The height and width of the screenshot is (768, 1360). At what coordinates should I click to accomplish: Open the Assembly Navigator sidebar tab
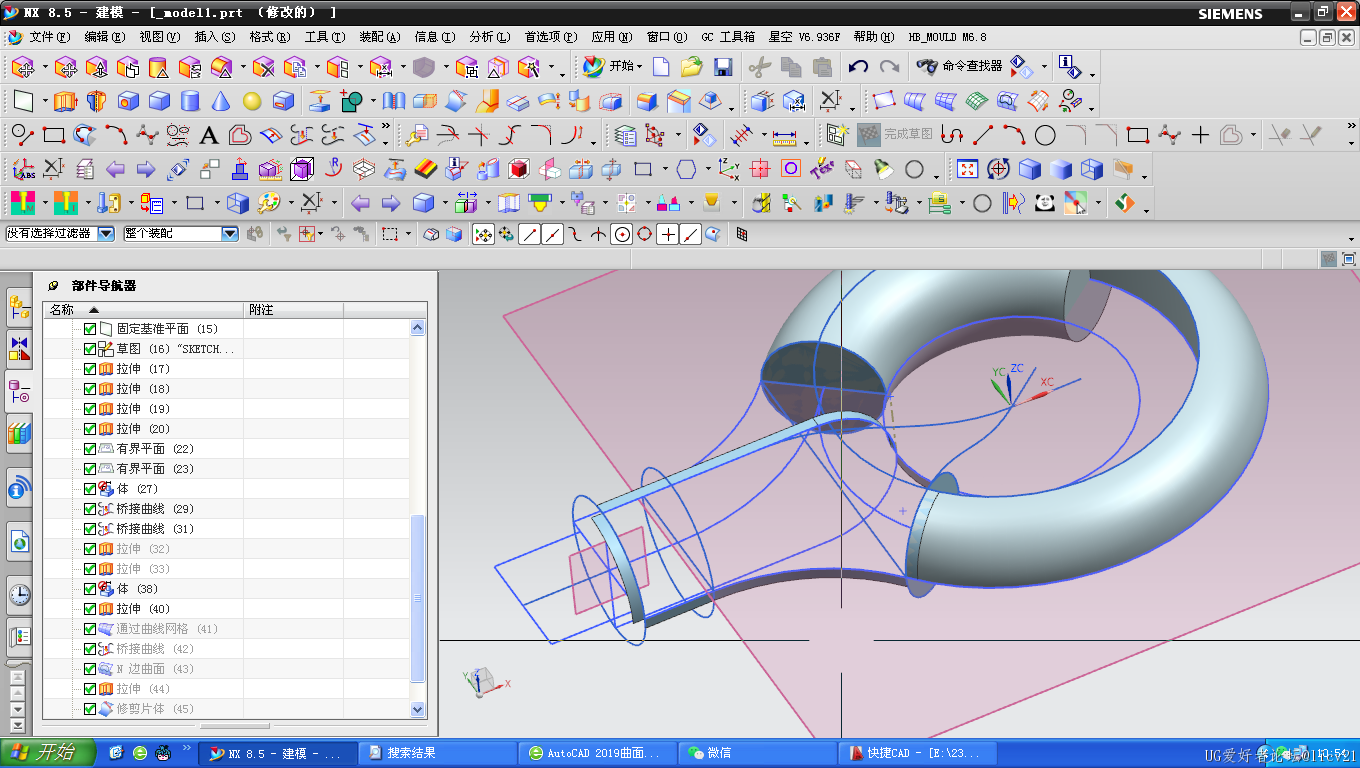coord(19,305)
